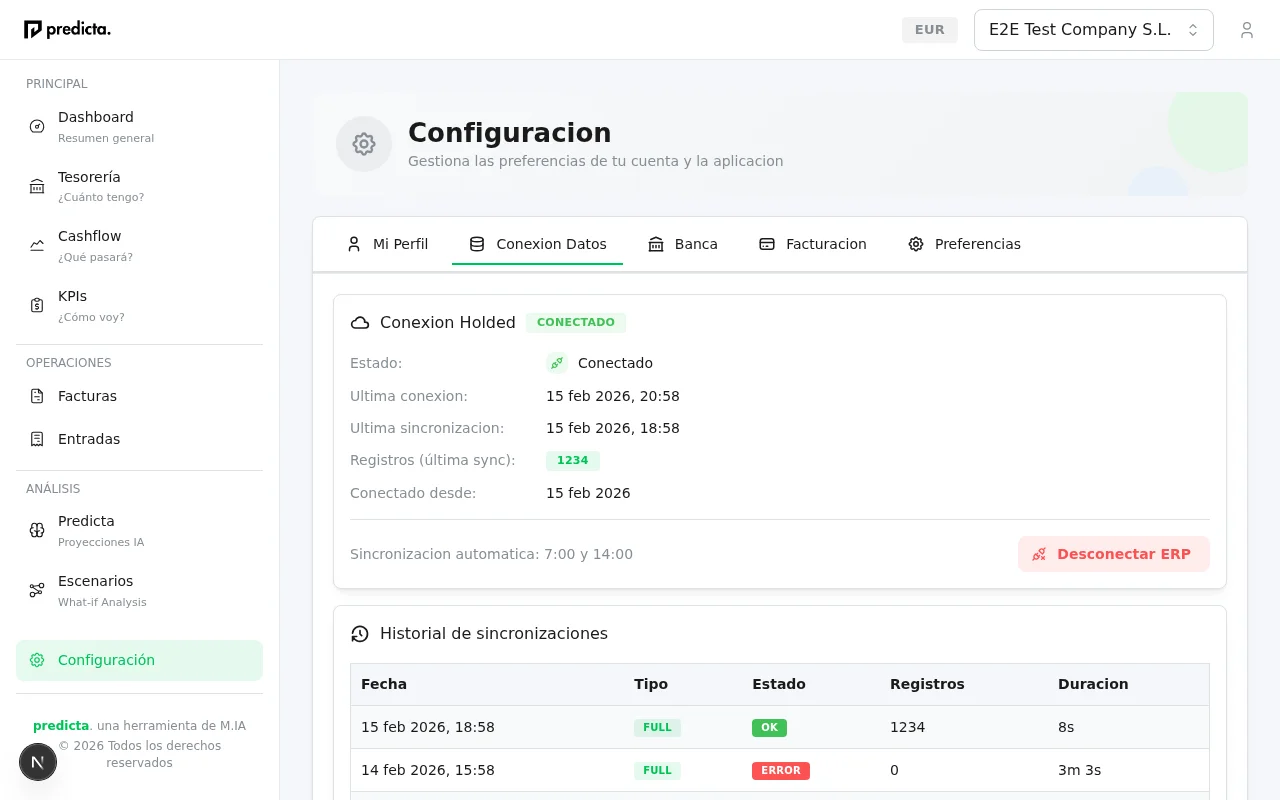Image resolution: width=1280 pixels, height=800 pixels.
Task: Open Facturas from the sidebar
Action: point(87,396)
